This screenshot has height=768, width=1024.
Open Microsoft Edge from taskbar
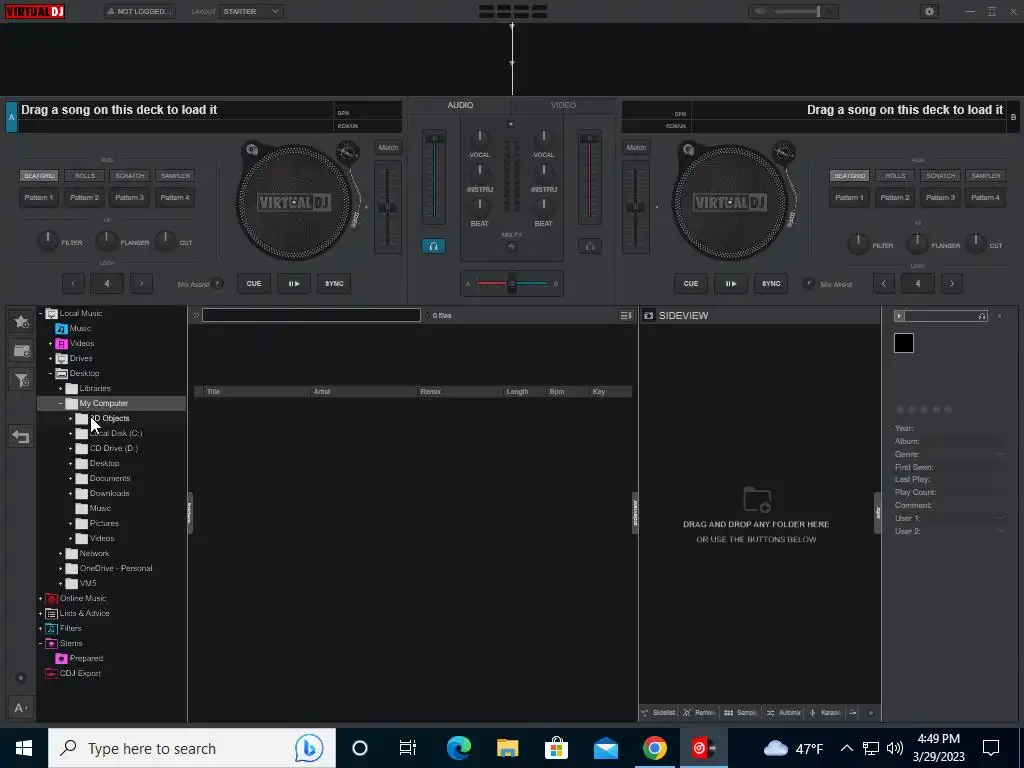pyautogui.click(x=458, y=748)
